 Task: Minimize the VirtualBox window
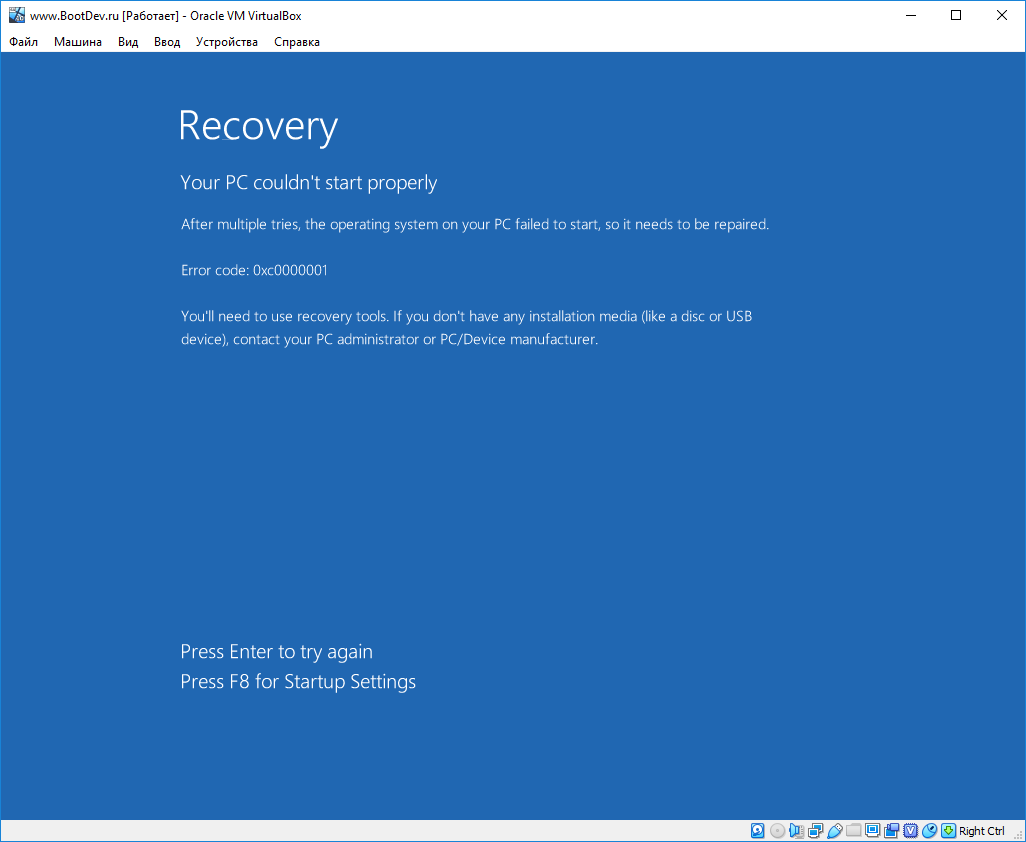click(910, 15)
